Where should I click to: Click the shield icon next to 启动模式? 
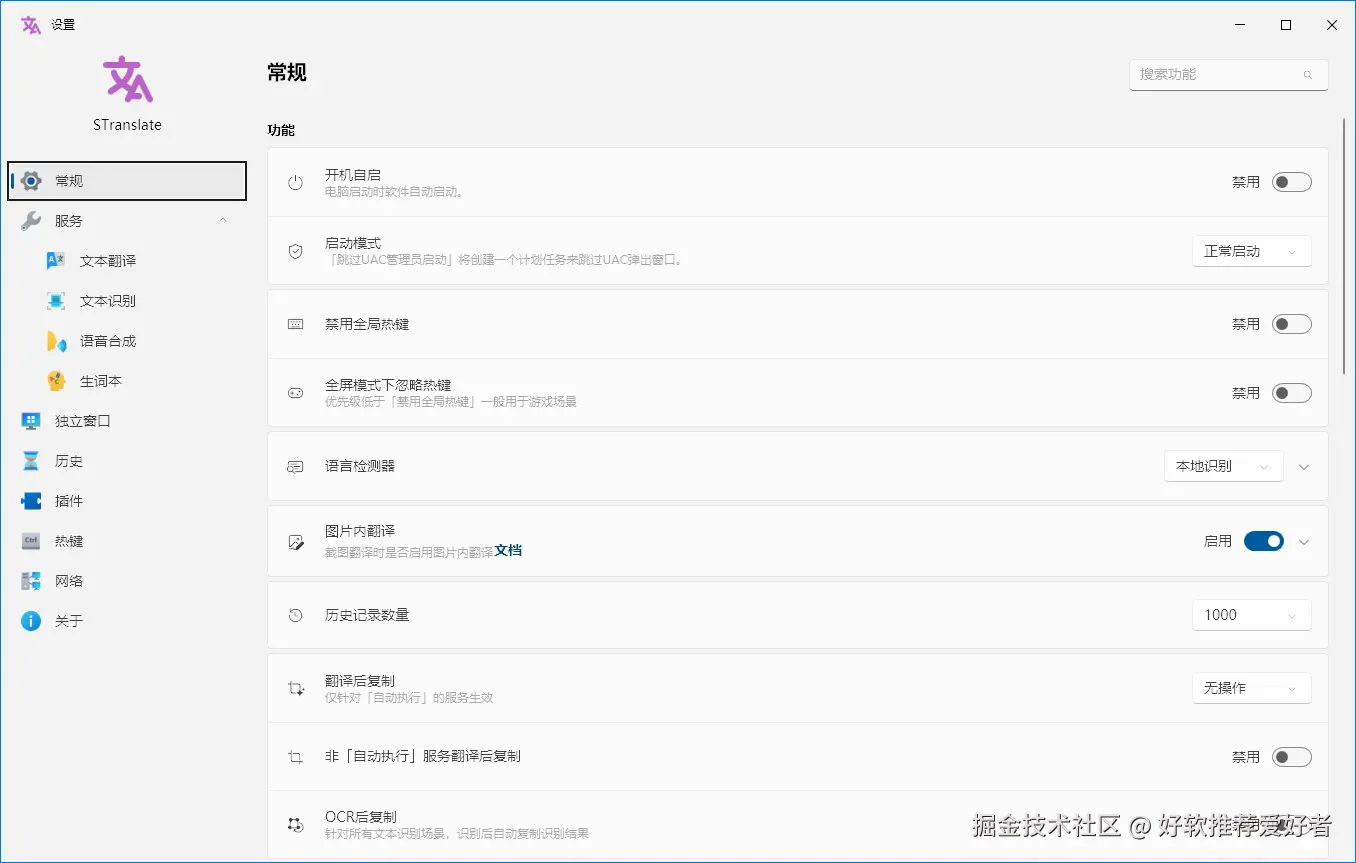295,251
